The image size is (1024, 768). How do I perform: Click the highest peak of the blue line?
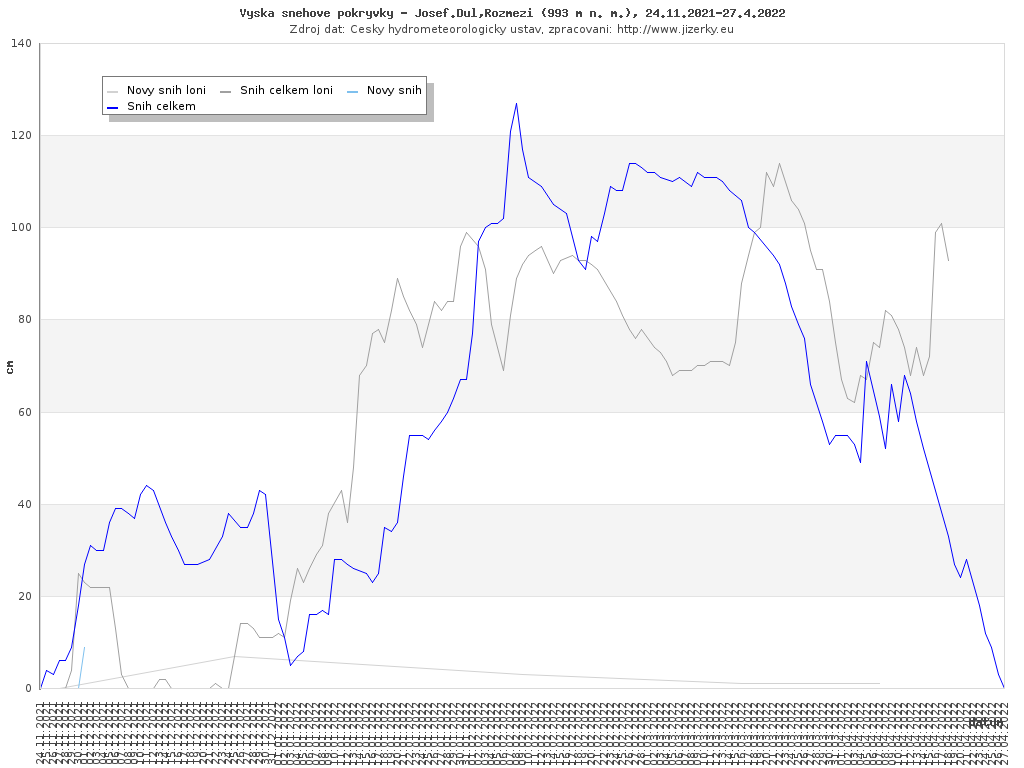tap(516, 103)
